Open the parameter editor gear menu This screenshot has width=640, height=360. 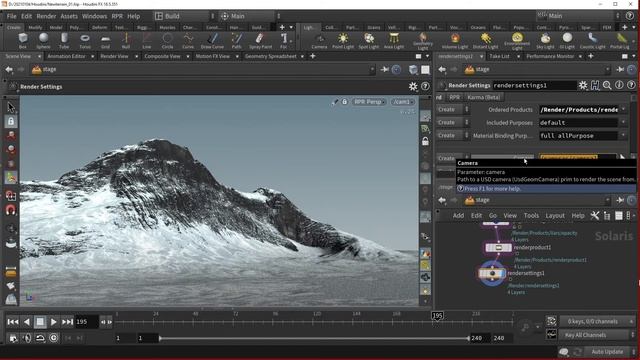tap(583, 85)
